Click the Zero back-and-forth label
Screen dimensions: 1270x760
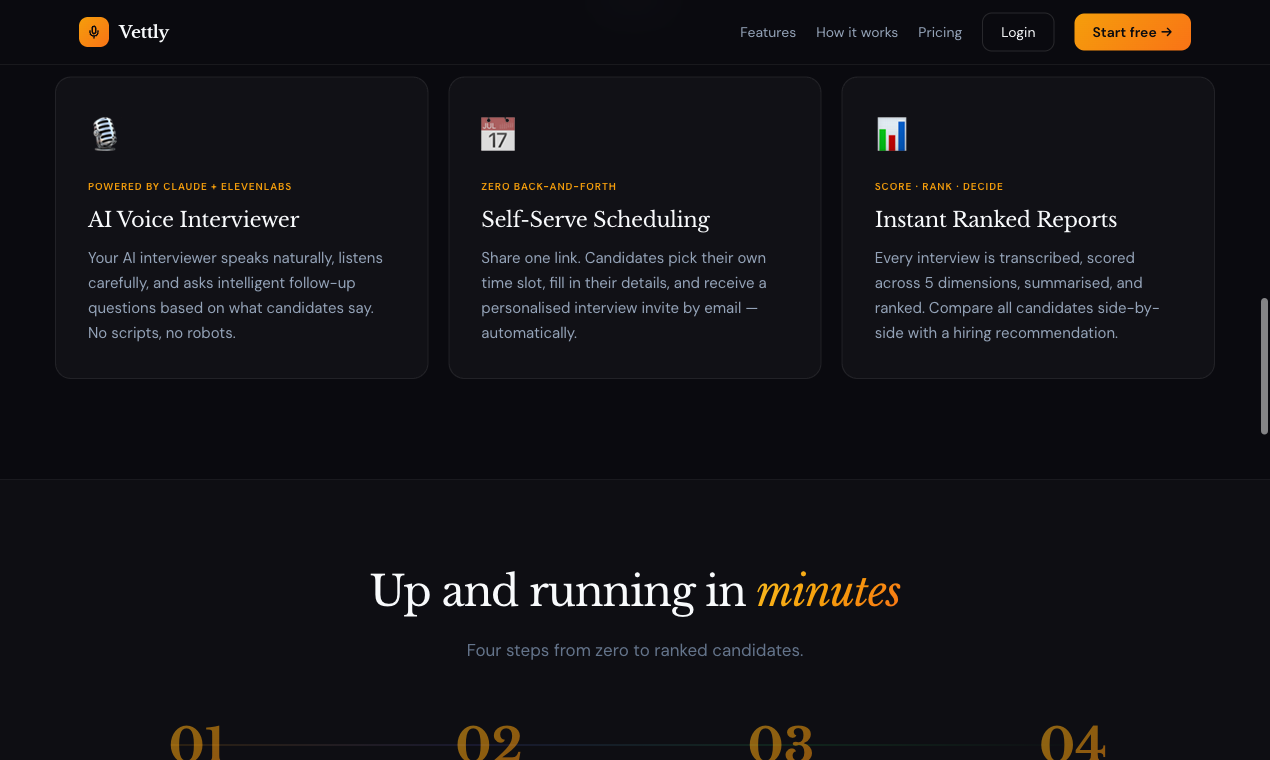click(549, 187)
